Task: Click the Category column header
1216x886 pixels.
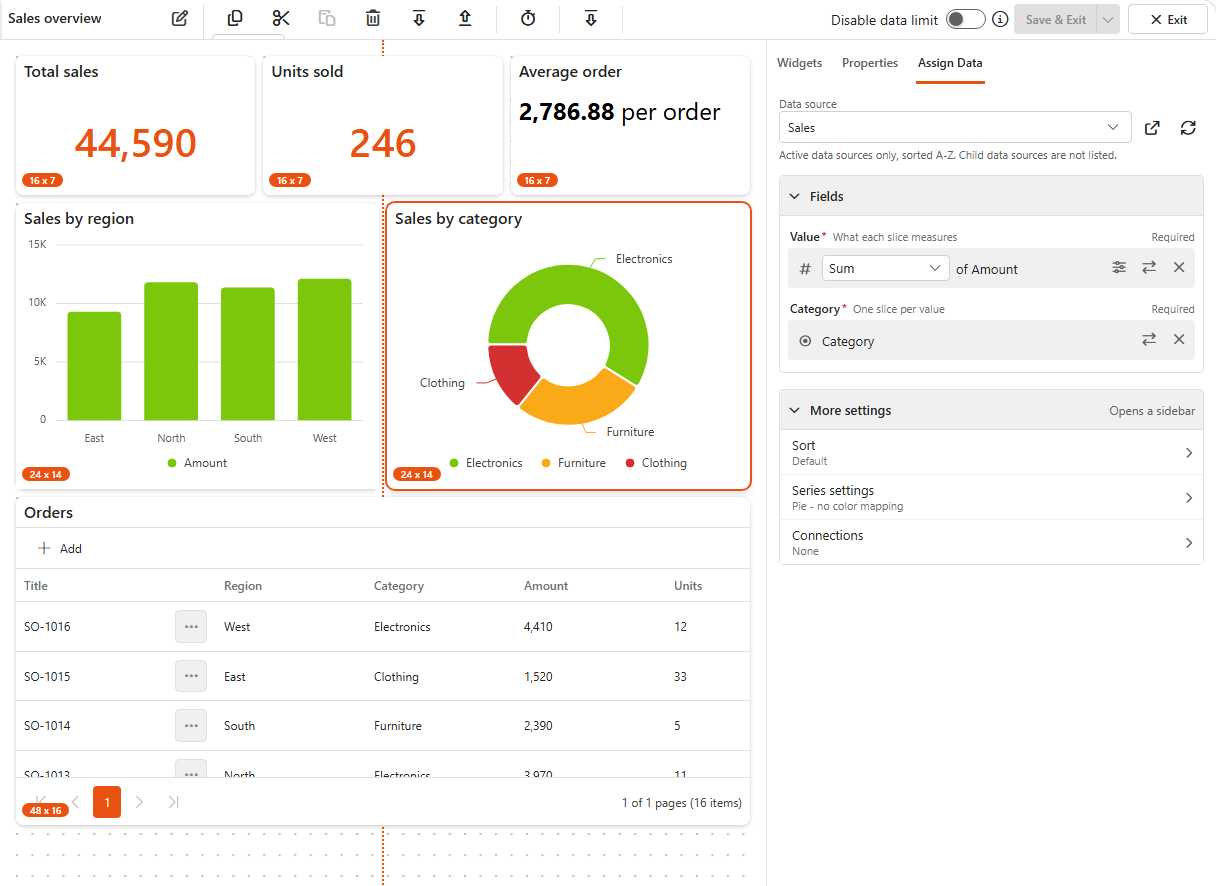Action: 399,586
